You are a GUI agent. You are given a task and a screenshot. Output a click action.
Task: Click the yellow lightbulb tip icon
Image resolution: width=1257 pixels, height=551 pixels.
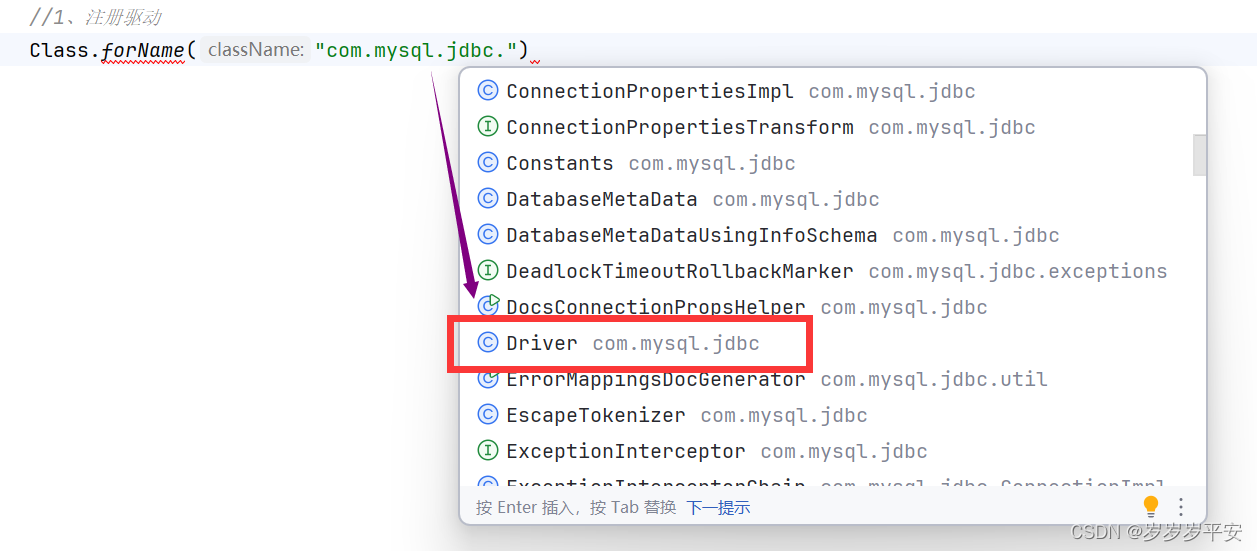(1151, 506)
